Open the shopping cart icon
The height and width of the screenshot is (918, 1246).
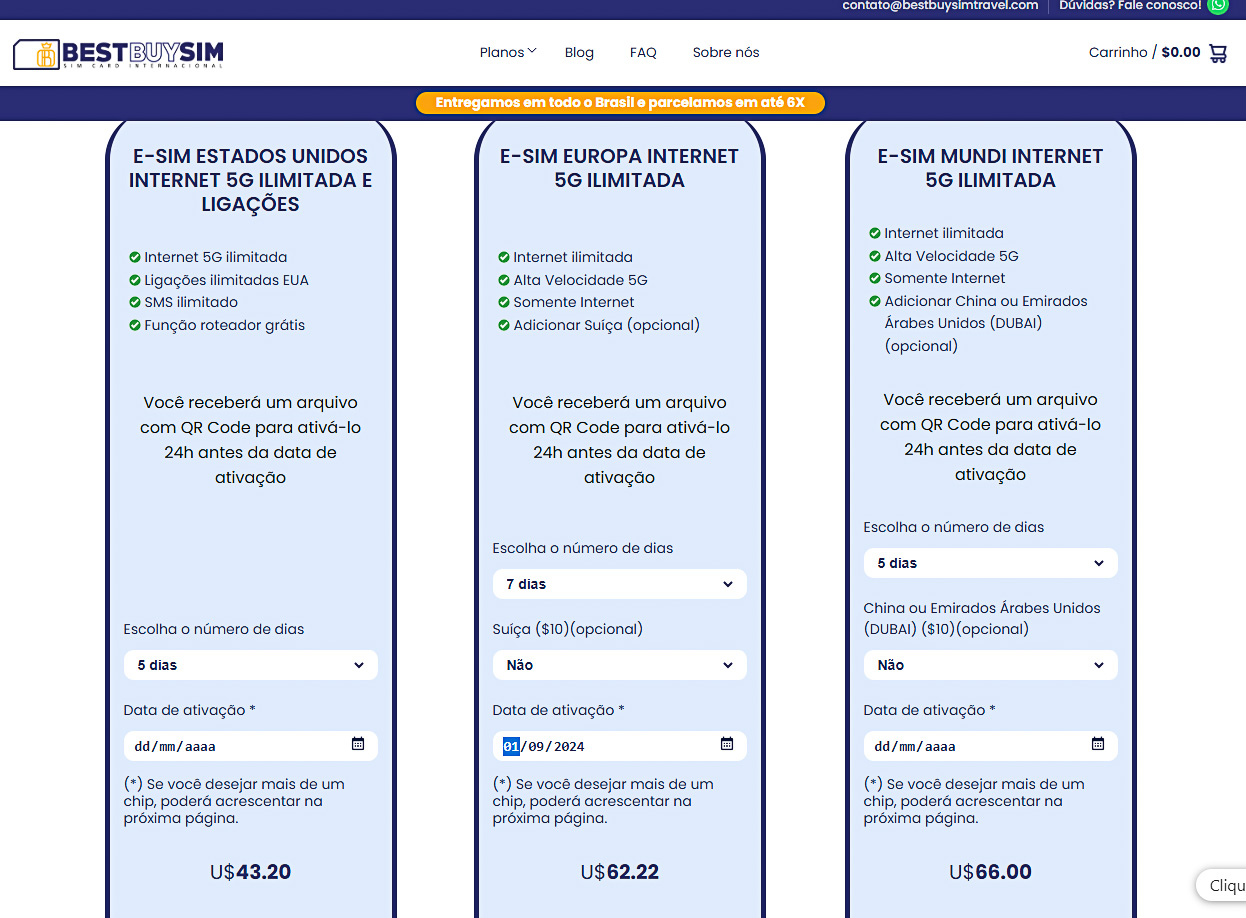pyautogui.click(x=1218, y=53)
